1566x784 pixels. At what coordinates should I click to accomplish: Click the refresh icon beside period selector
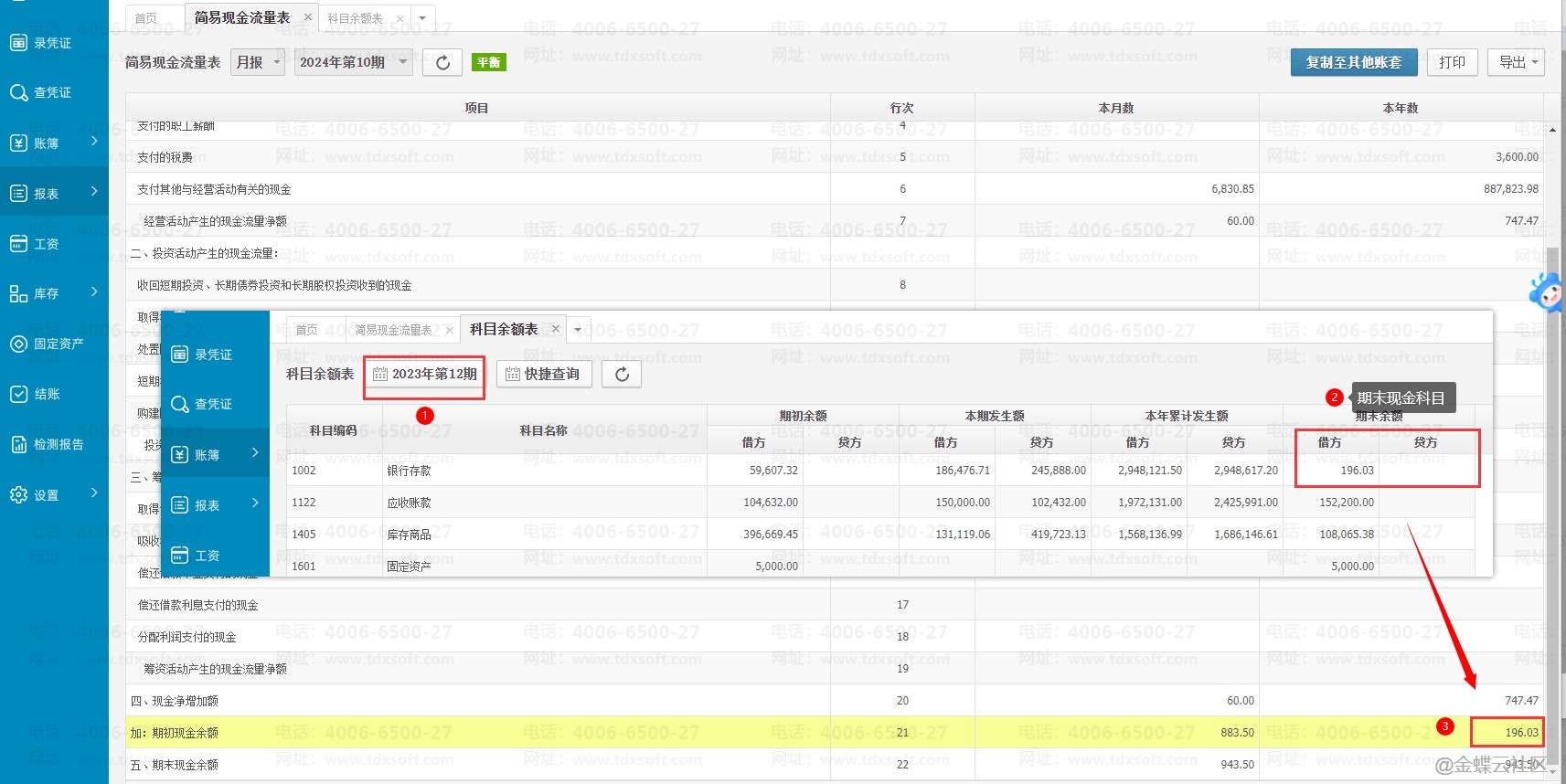(442, 62)
